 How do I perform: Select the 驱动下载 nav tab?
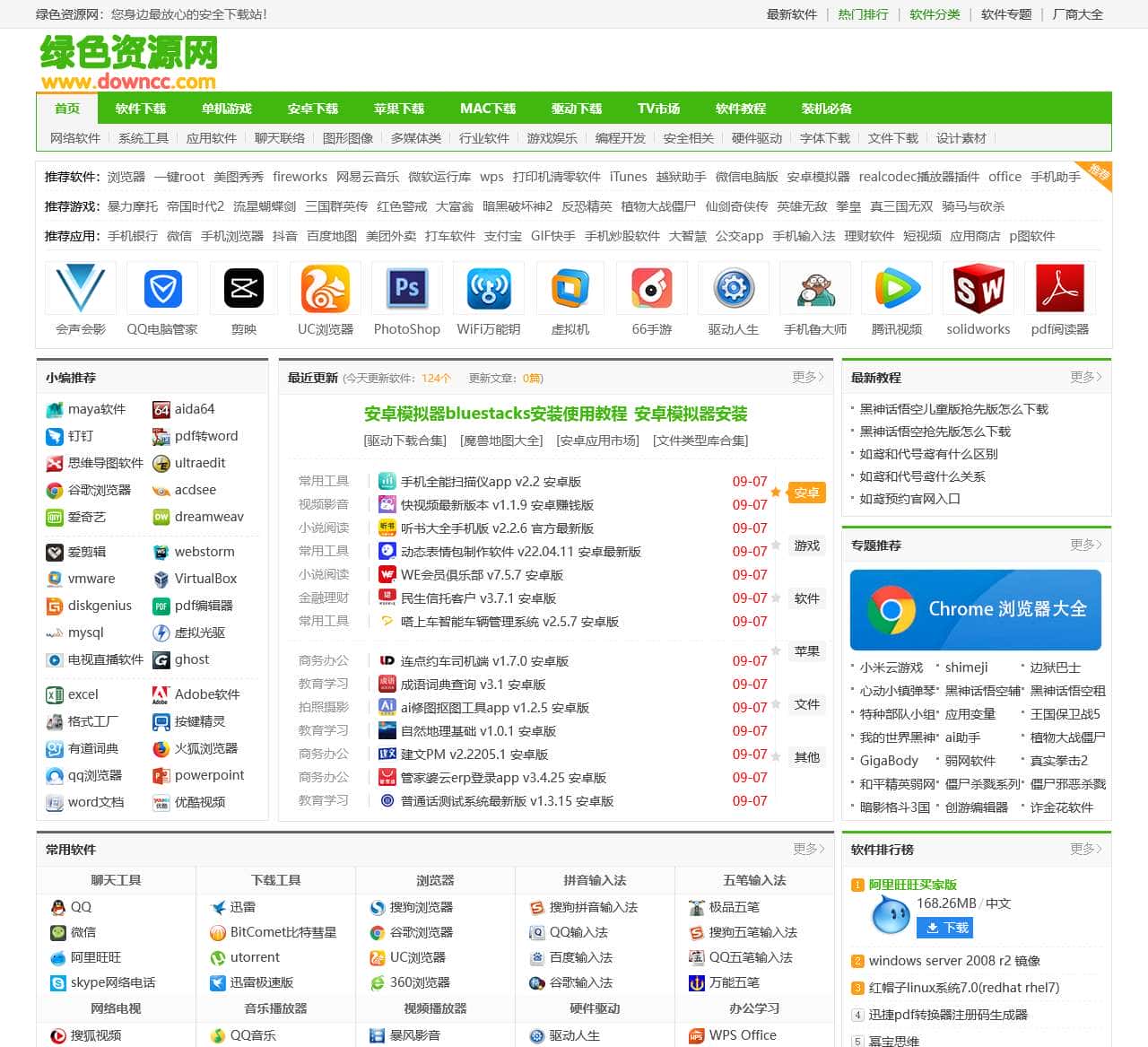[577, 109]
